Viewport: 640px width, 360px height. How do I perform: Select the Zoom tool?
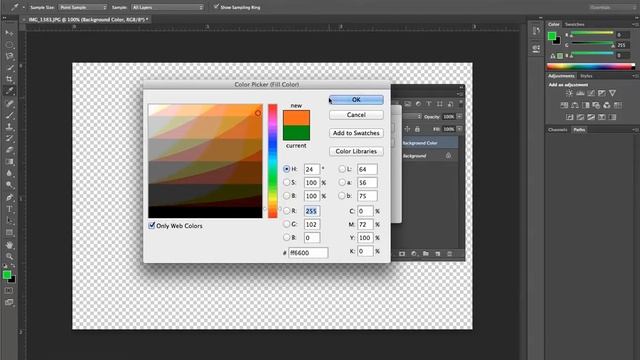(x=9, y=256)
